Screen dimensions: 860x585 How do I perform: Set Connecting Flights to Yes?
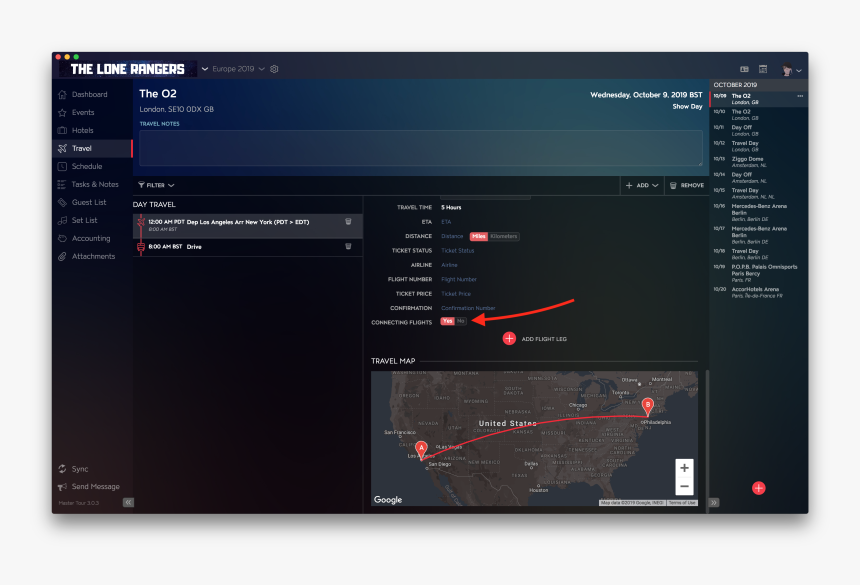447,321
